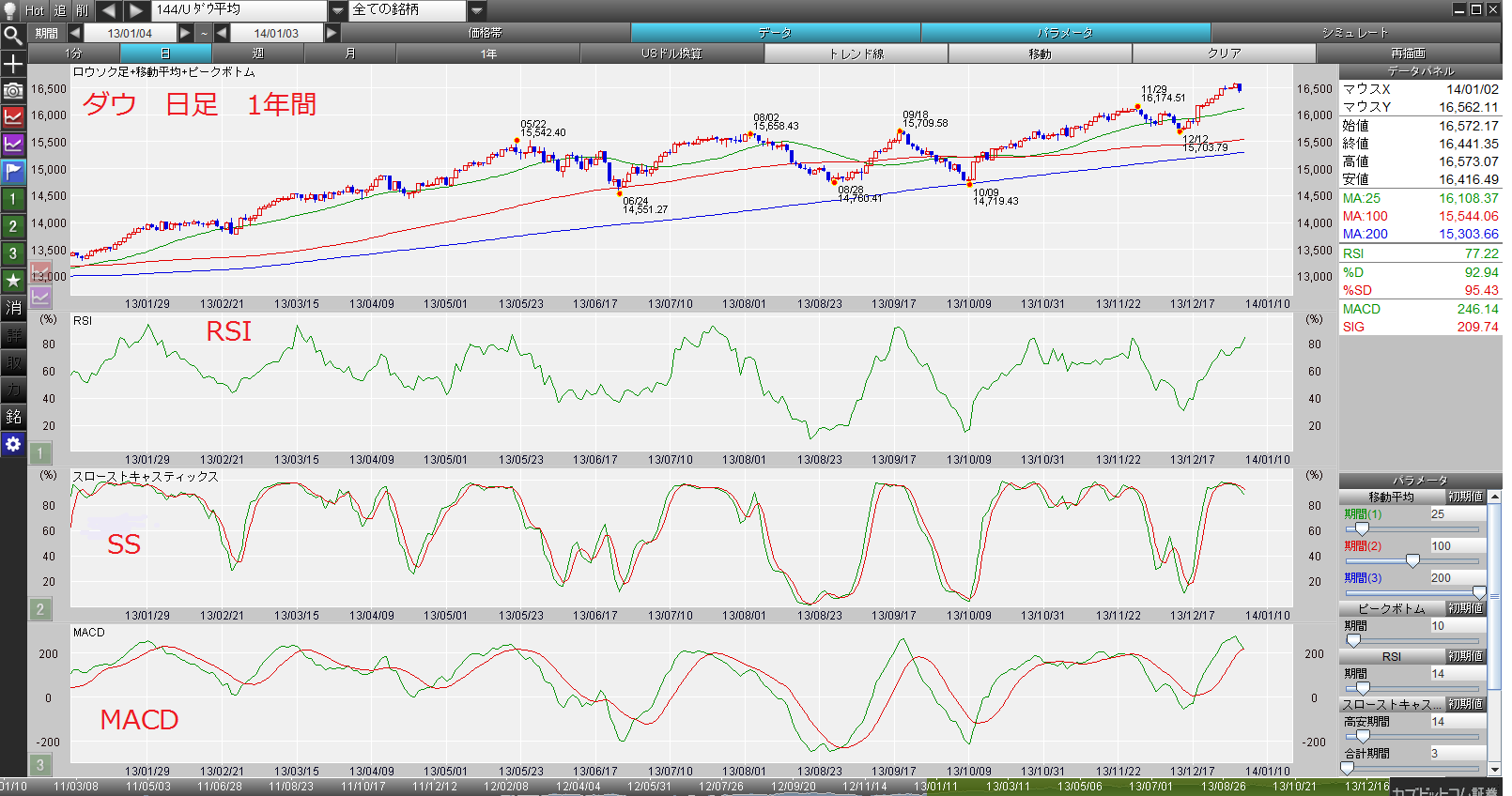
Task: Click the magnifying glass search icon
Action: 13,36
